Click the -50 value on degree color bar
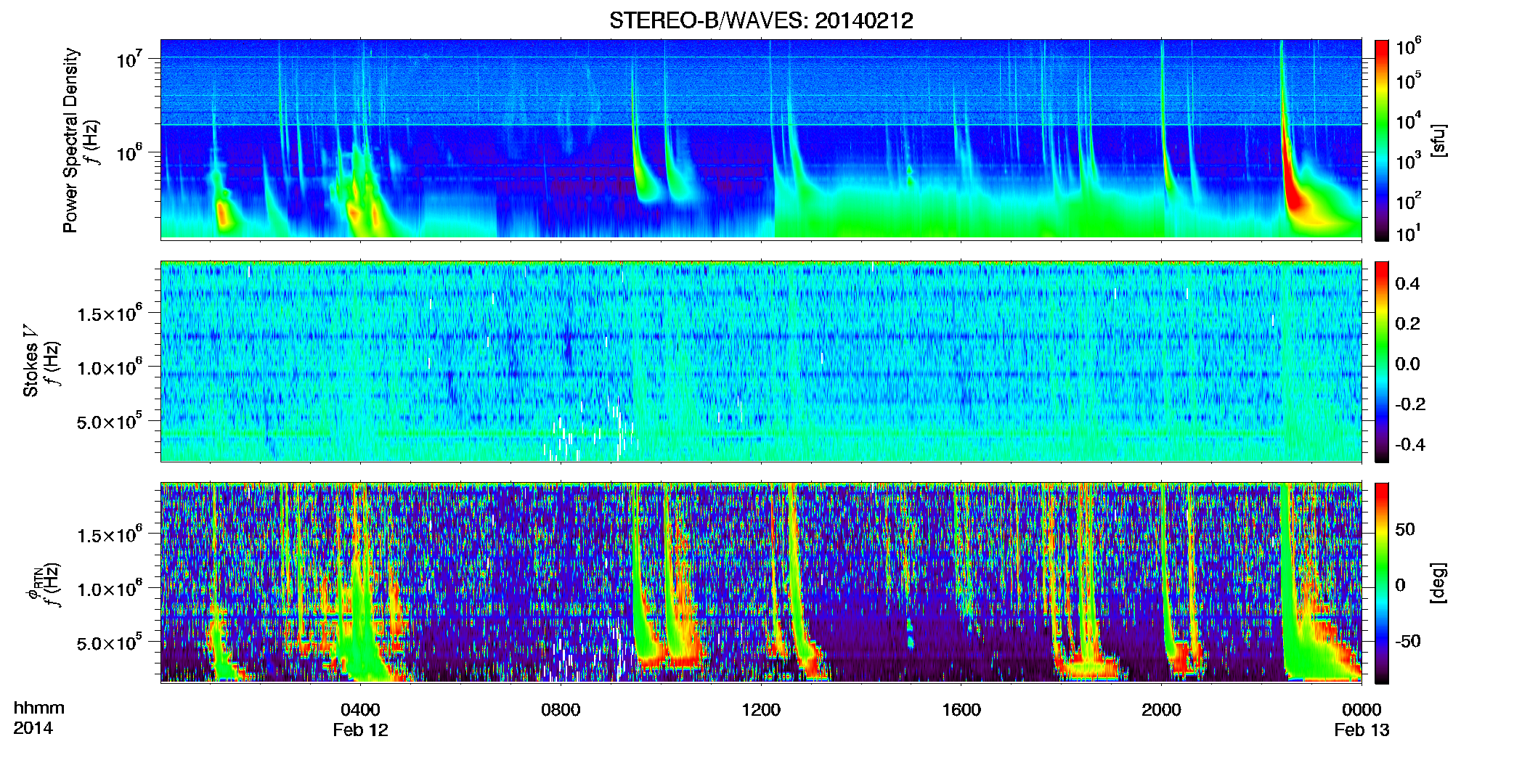Viewport: 1522px width, 784px height. [1407, 642]
